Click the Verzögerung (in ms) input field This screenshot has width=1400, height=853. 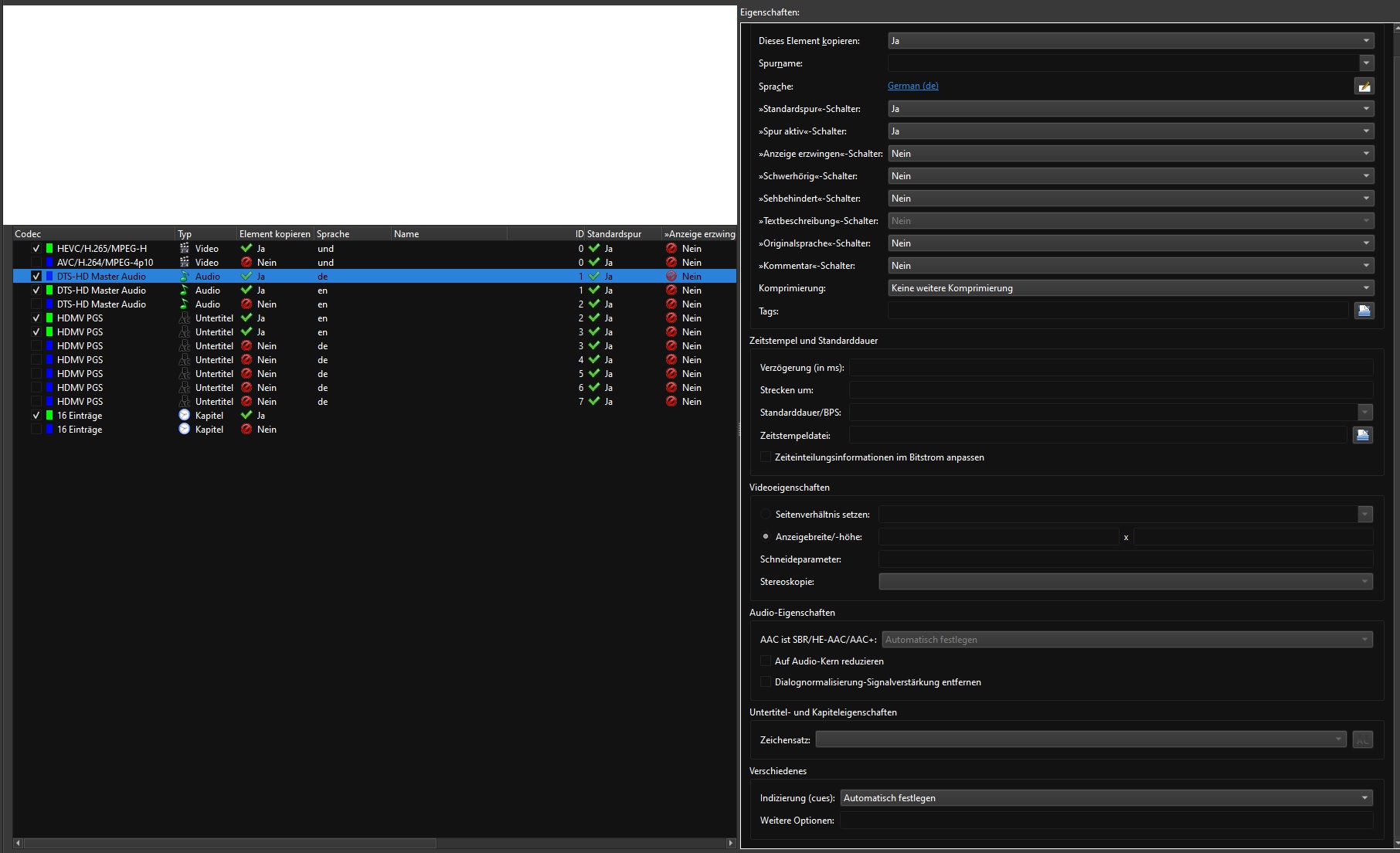click(x=1111, y=368)
